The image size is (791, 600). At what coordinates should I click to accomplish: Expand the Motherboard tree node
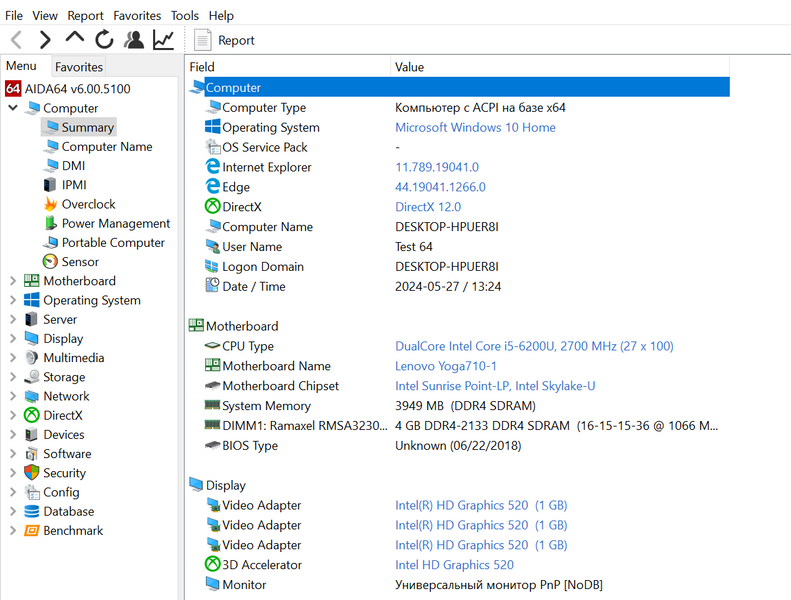tap(13, 281)
